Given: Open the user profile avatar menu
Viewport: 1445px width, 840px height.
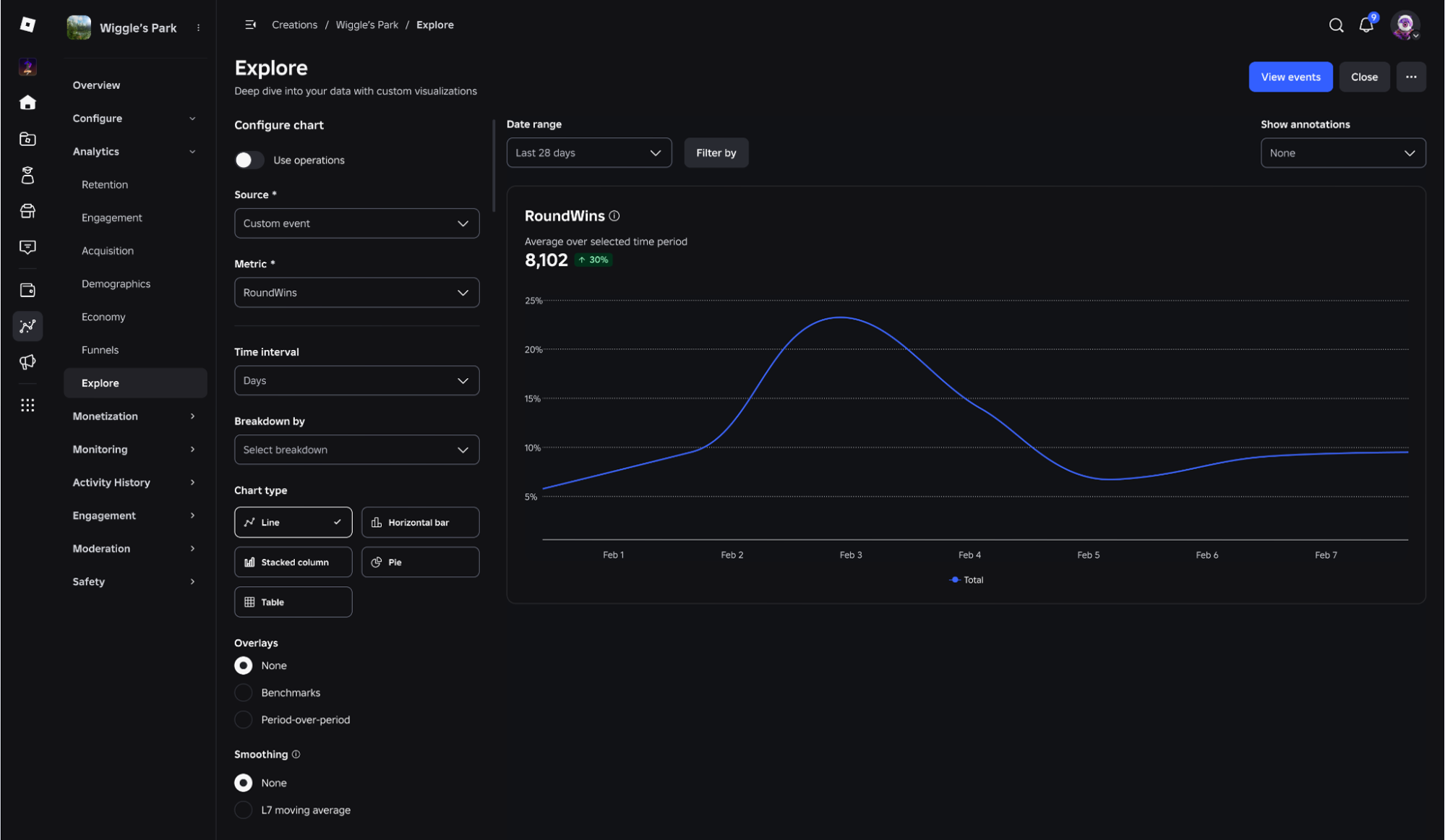Looking at the screenshot, I should (1405, 25).
